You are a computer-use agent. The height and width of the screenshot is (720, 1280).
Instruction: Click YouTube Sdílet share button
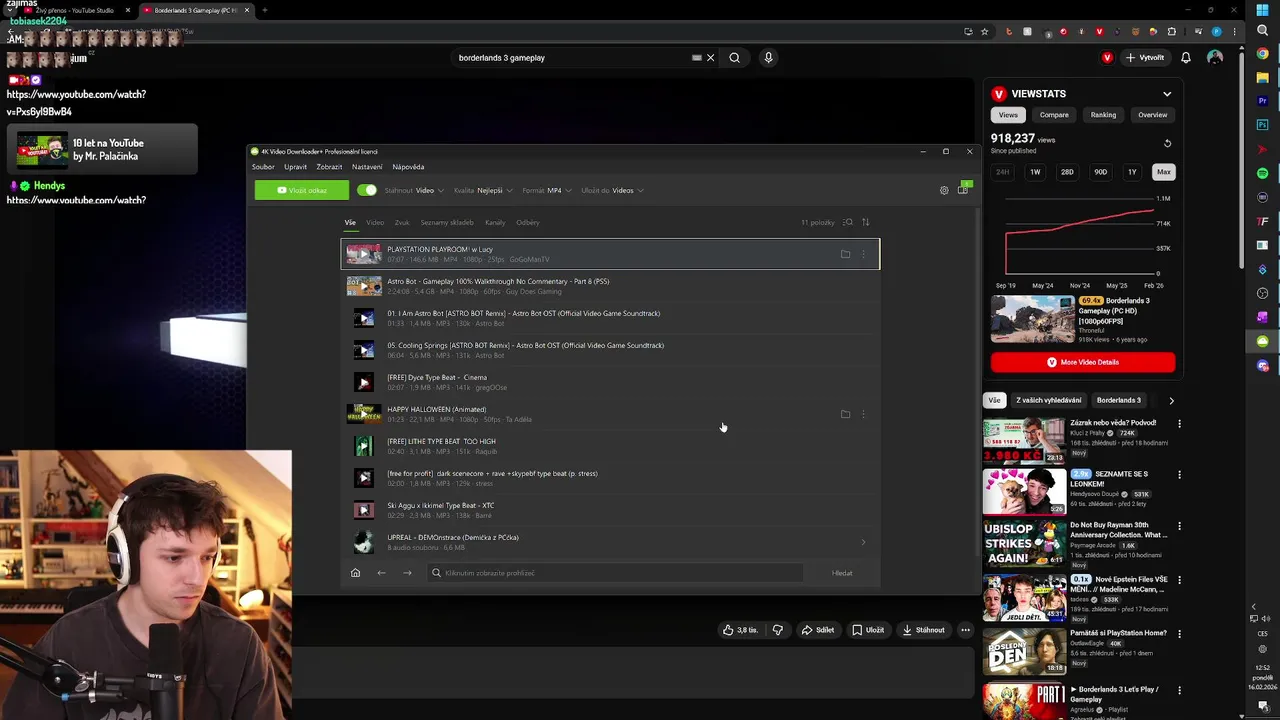click(x=817, y=630)
